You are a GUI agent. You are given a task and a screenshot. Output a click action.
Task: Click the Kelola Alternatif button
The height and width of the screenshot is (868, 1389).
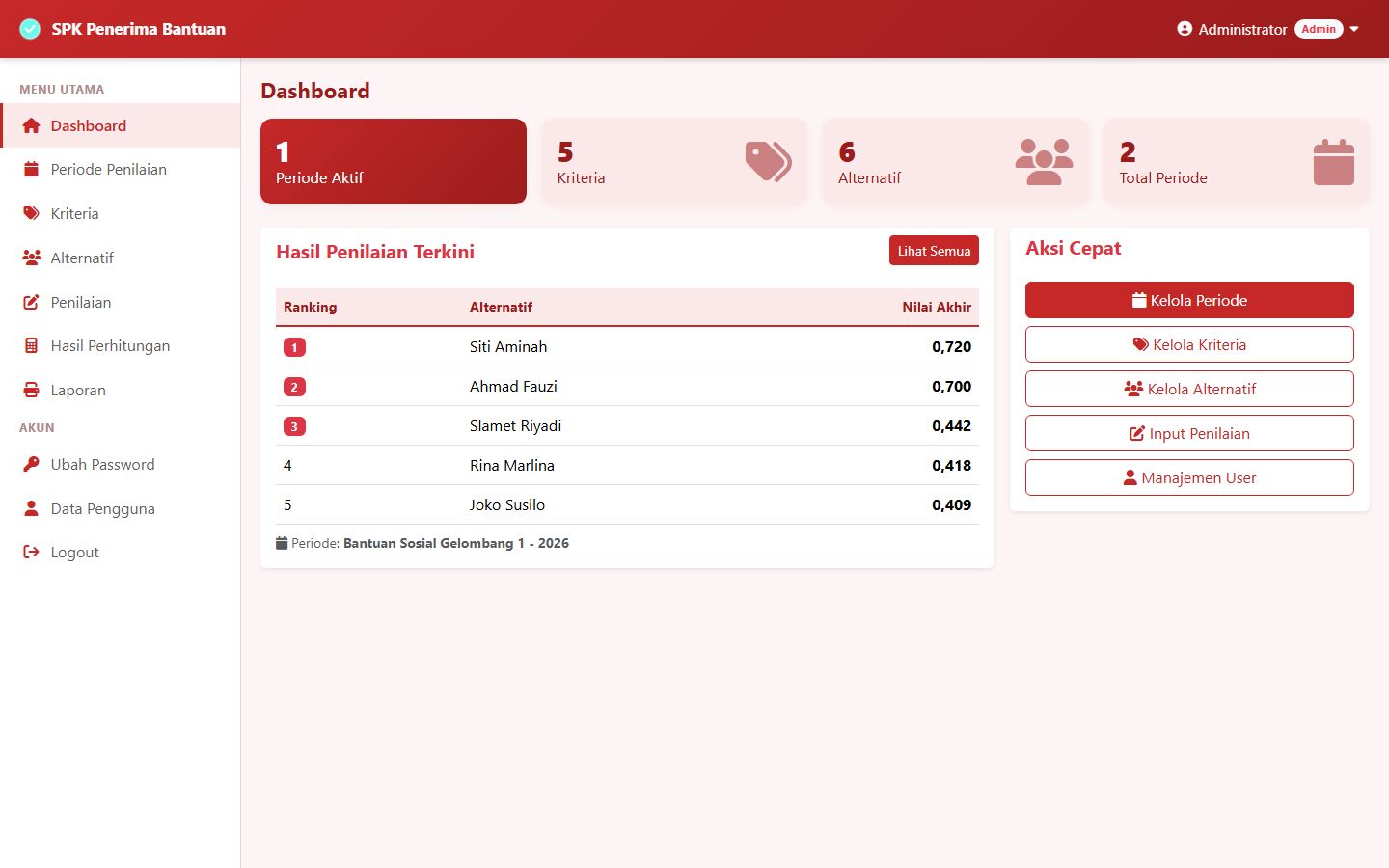click(x=1189, y=389)
